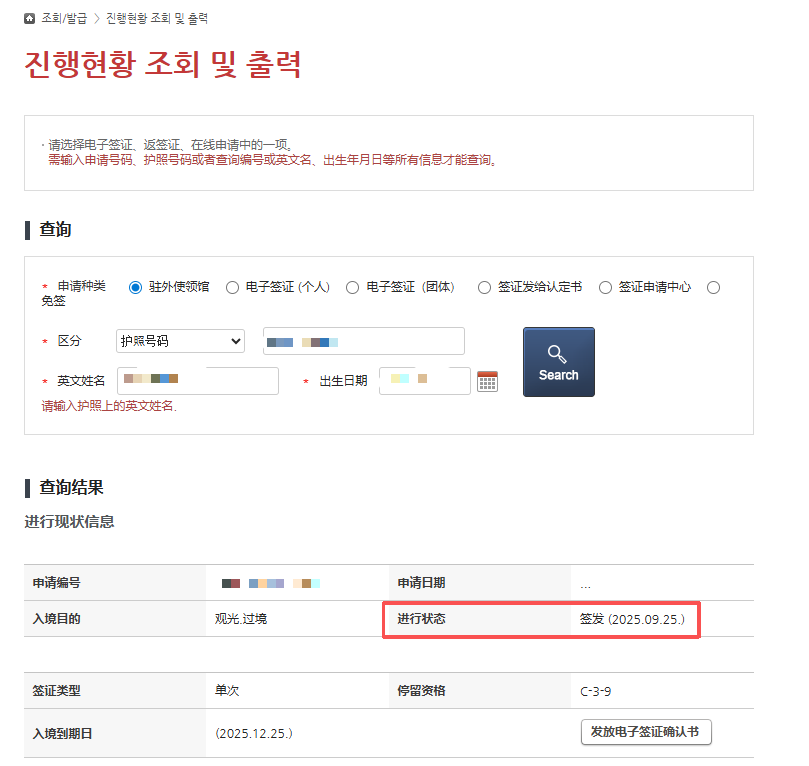The height and width of the screenshot is (766, 809).
Task: Open the calendar date picker icon
Action: click(x=487, y=381)
